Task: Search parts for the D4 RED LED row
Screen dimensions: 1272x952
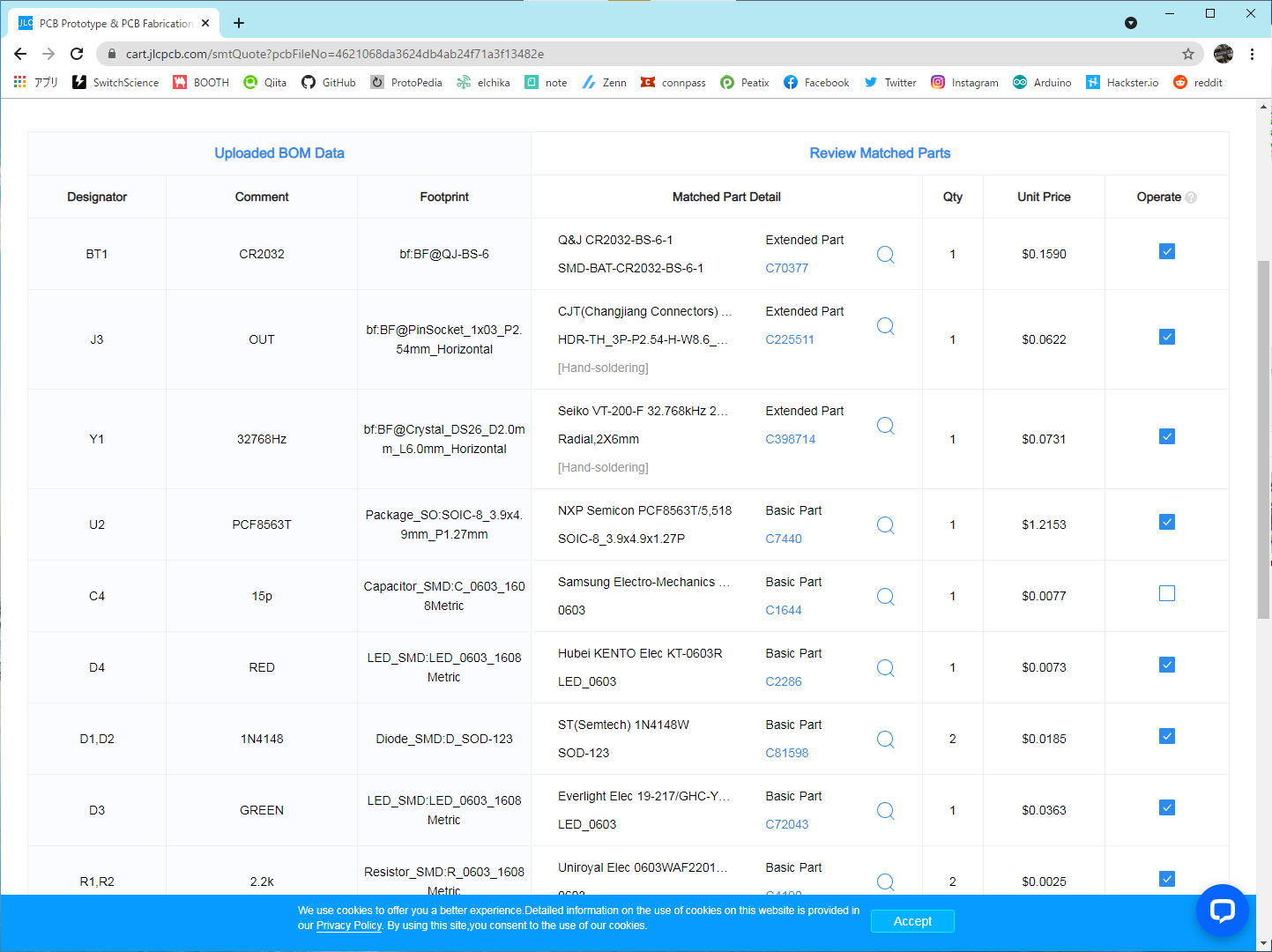Action: tap(886, 668)
